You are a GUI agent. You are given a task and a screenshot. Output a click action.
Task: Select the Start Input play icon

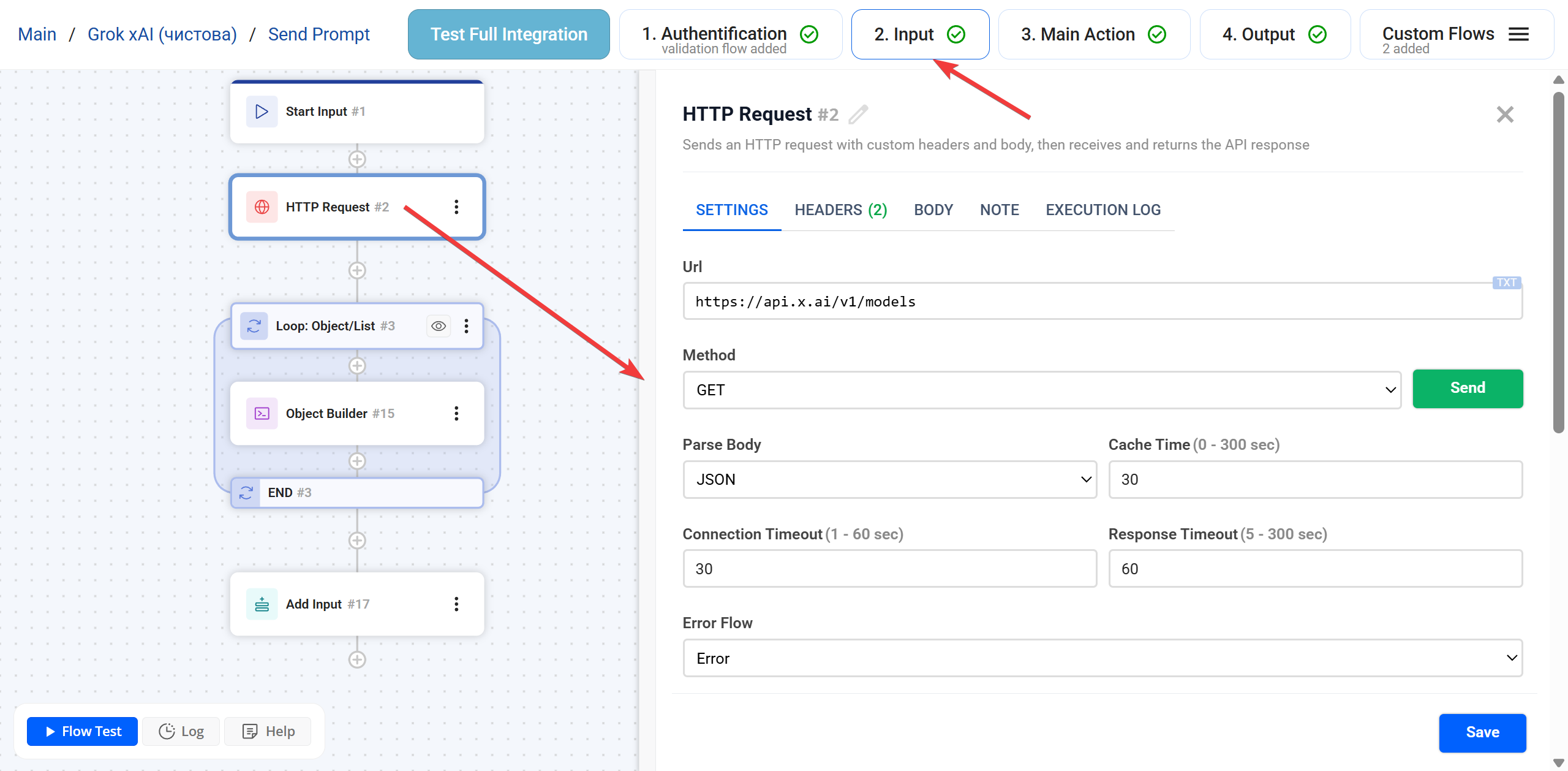tap(262, 111)
